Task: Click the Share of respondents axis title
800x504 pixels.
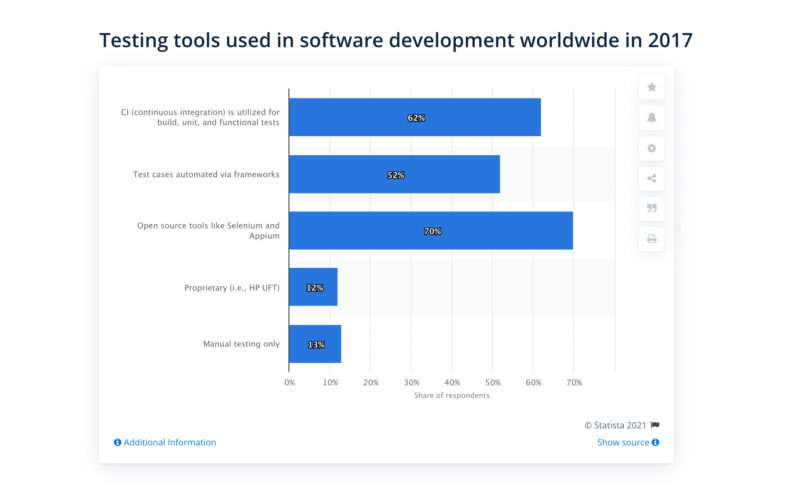Action: point(451,396)
